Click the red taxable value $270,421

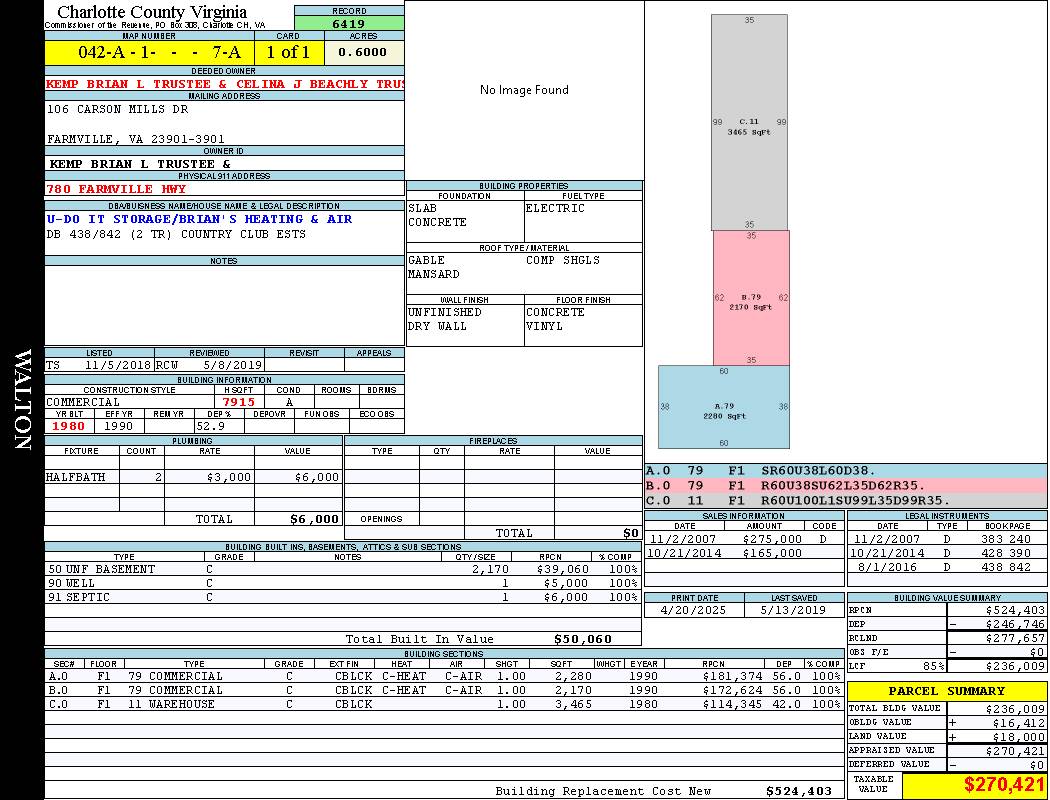(x=1003, y=786)
